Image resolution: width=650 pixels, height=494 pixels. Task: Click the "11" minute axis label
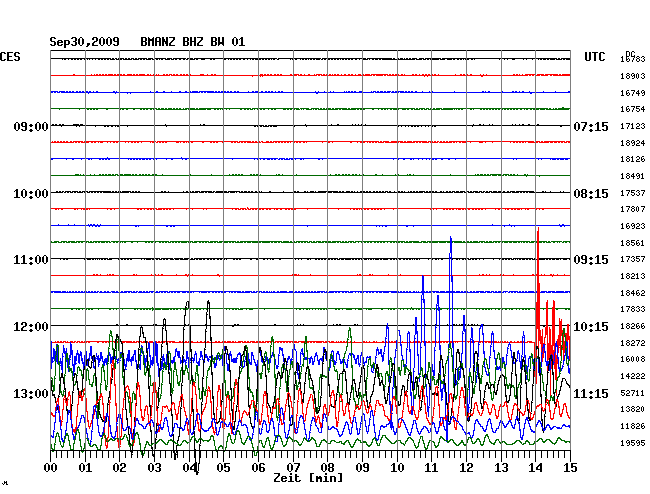coord(432,468)
